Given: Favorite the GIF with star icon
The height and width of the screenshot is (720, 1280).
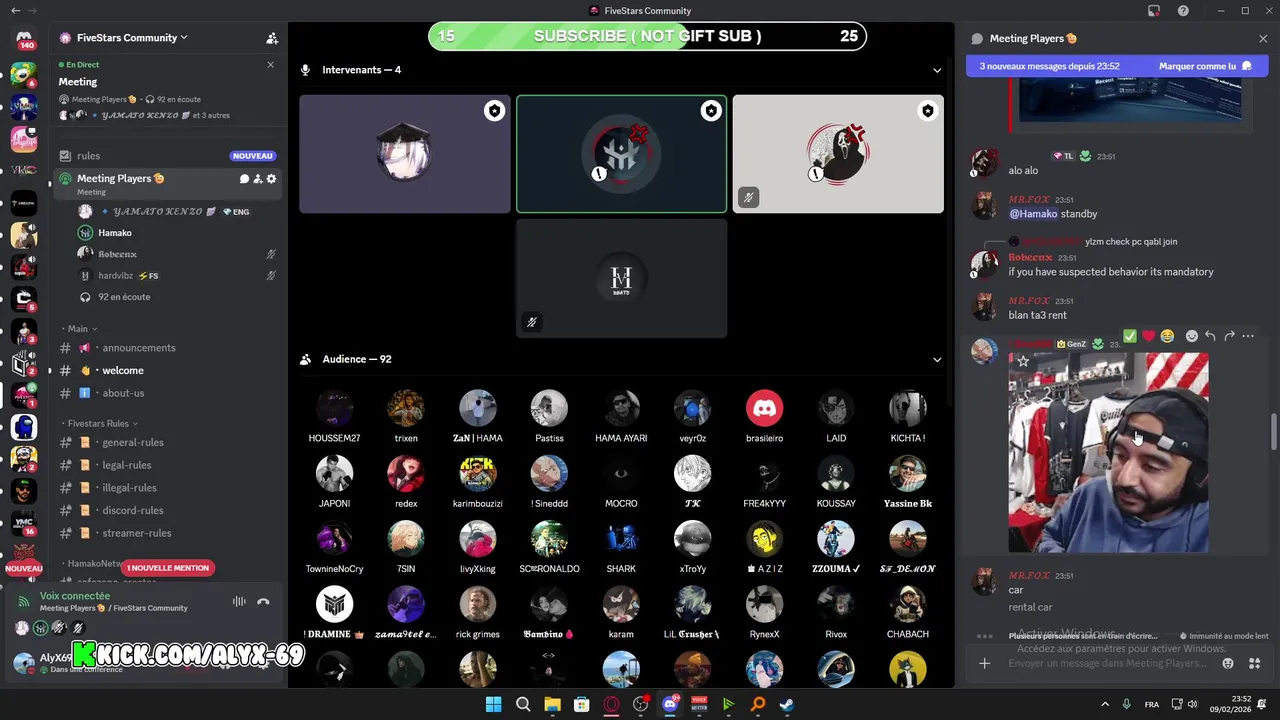Looking at the screenshot, I should coord(1022,361).
